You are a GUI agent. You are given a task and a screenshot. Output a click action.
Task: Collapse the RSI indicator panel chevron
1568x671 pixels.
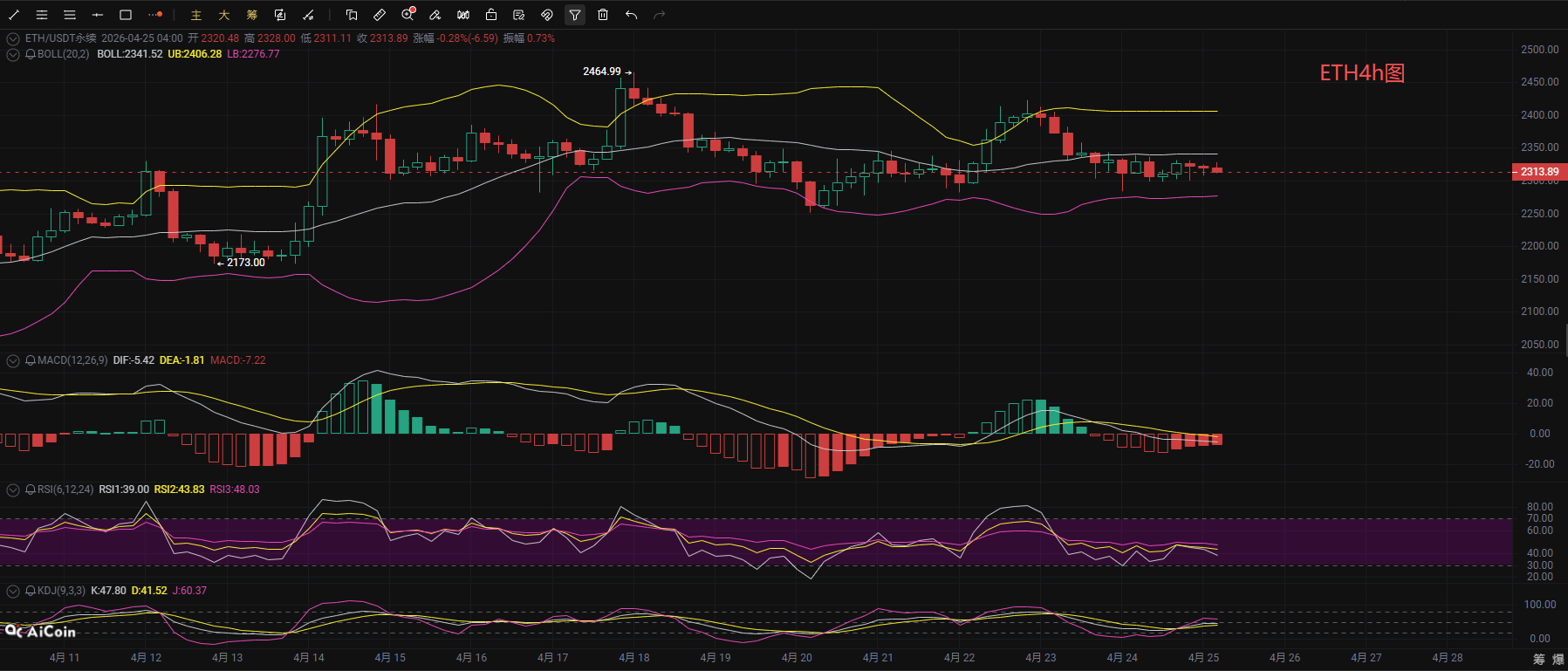13,490
